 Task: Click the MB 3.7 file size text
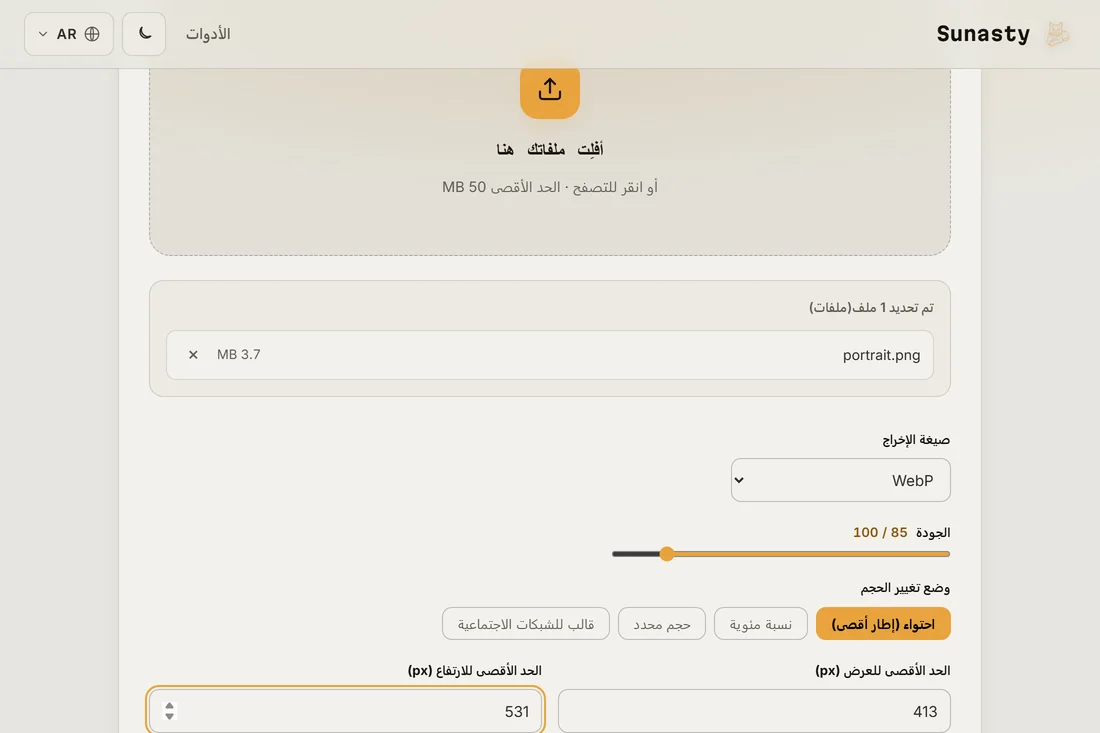[239, 355]
